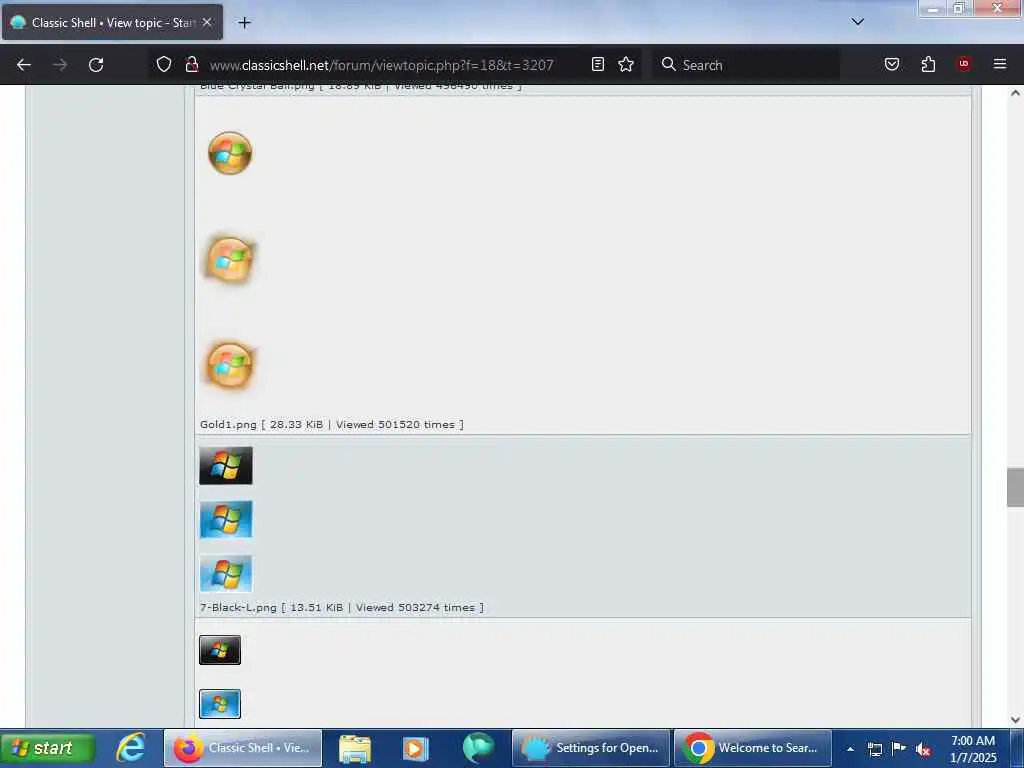Open a new tab with the plus button
Screen dimensions: 1024x768
pyautogui.click(x=244, y=23)
